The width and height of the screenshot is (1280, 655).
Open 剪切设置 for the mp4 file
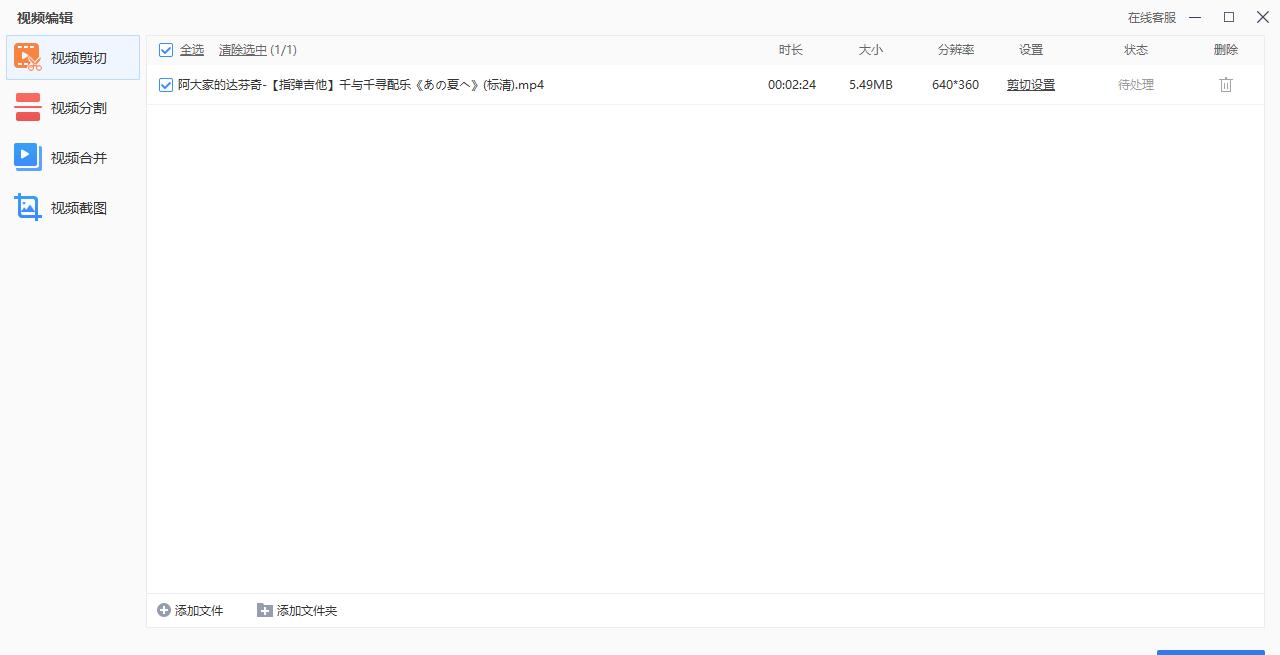(1031, 85)
